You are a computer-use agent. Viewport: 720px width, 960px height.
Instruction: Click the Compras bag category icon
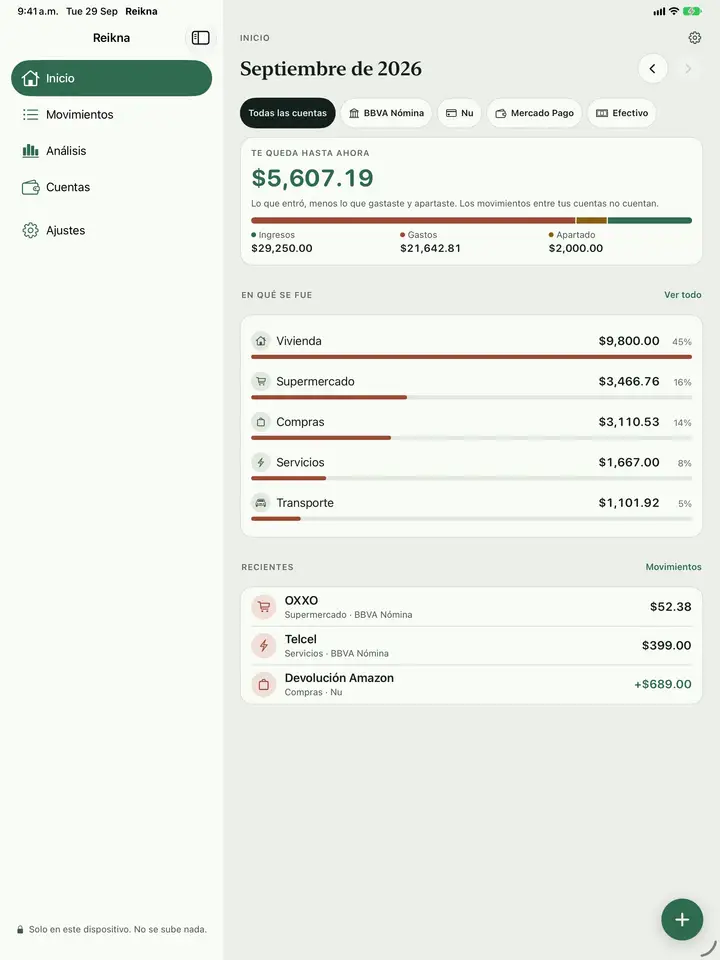261,422
